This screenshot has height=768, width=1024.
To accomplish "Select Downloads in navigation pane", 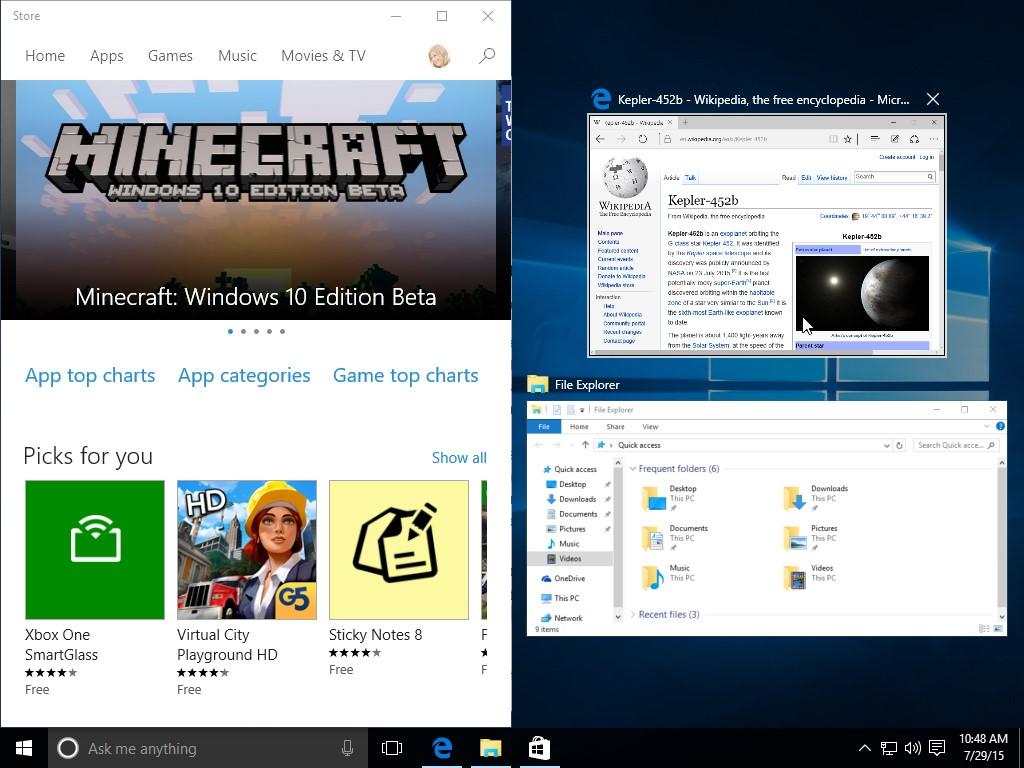I will point(571,499).
